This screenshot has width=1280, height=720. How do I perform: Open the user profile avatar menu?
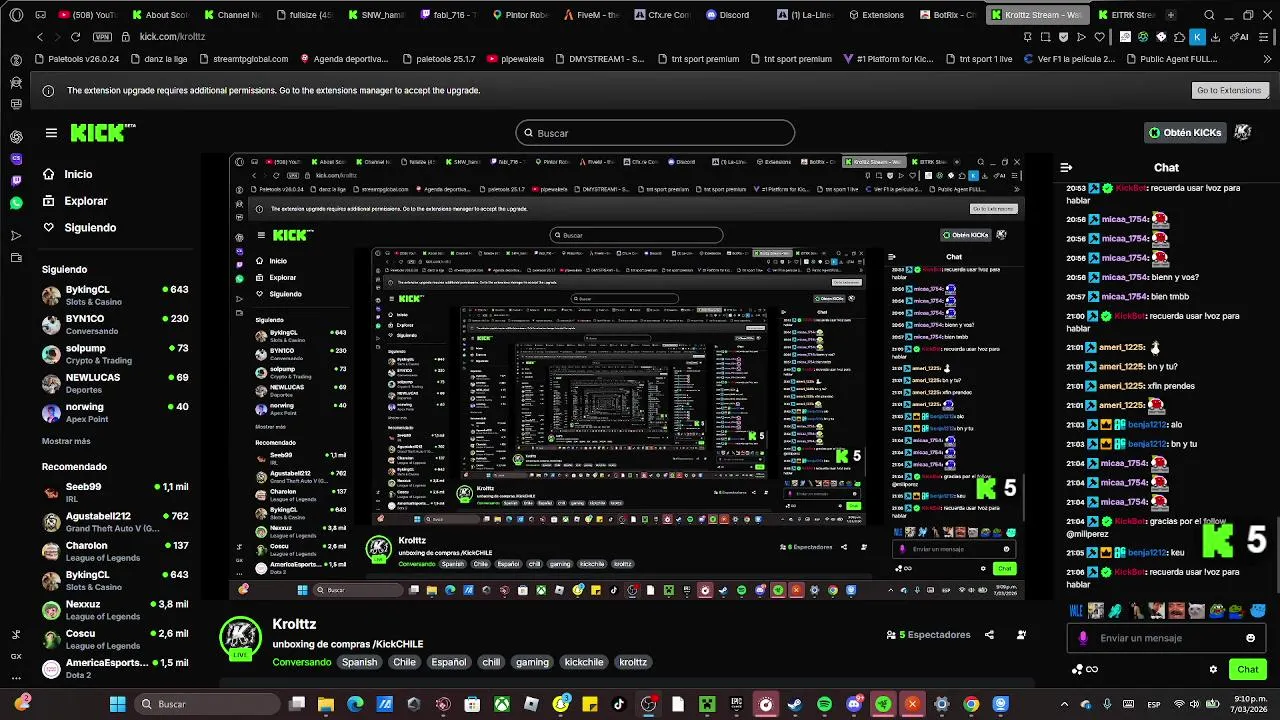pos(1243,132)
